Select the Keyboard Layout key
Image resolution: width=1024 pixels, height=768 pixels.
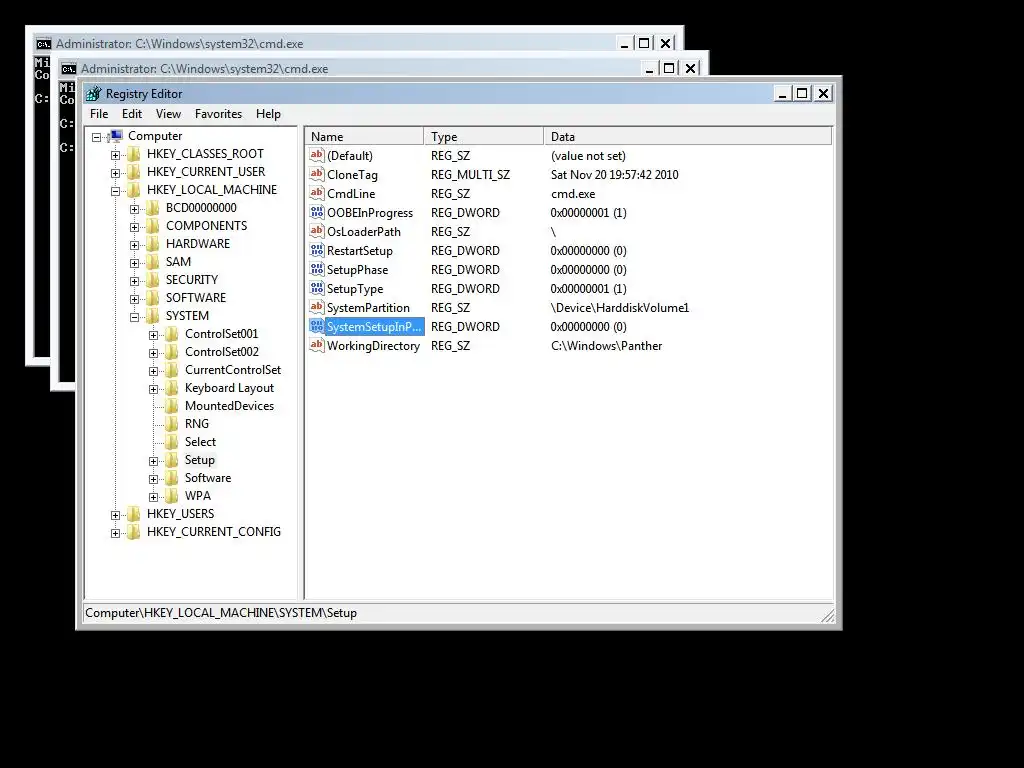point(229,388)
